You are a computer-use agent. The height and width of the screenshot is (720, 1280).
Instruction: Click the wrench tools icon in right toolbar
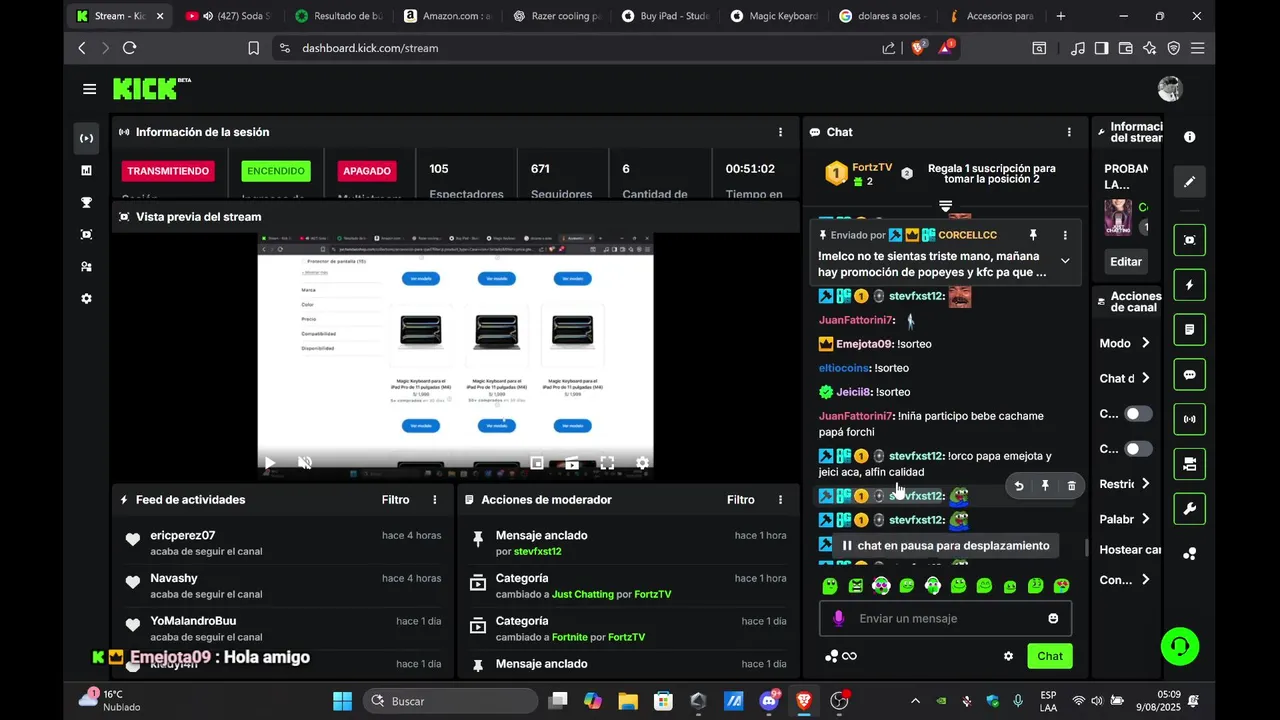coord(1190,509)
